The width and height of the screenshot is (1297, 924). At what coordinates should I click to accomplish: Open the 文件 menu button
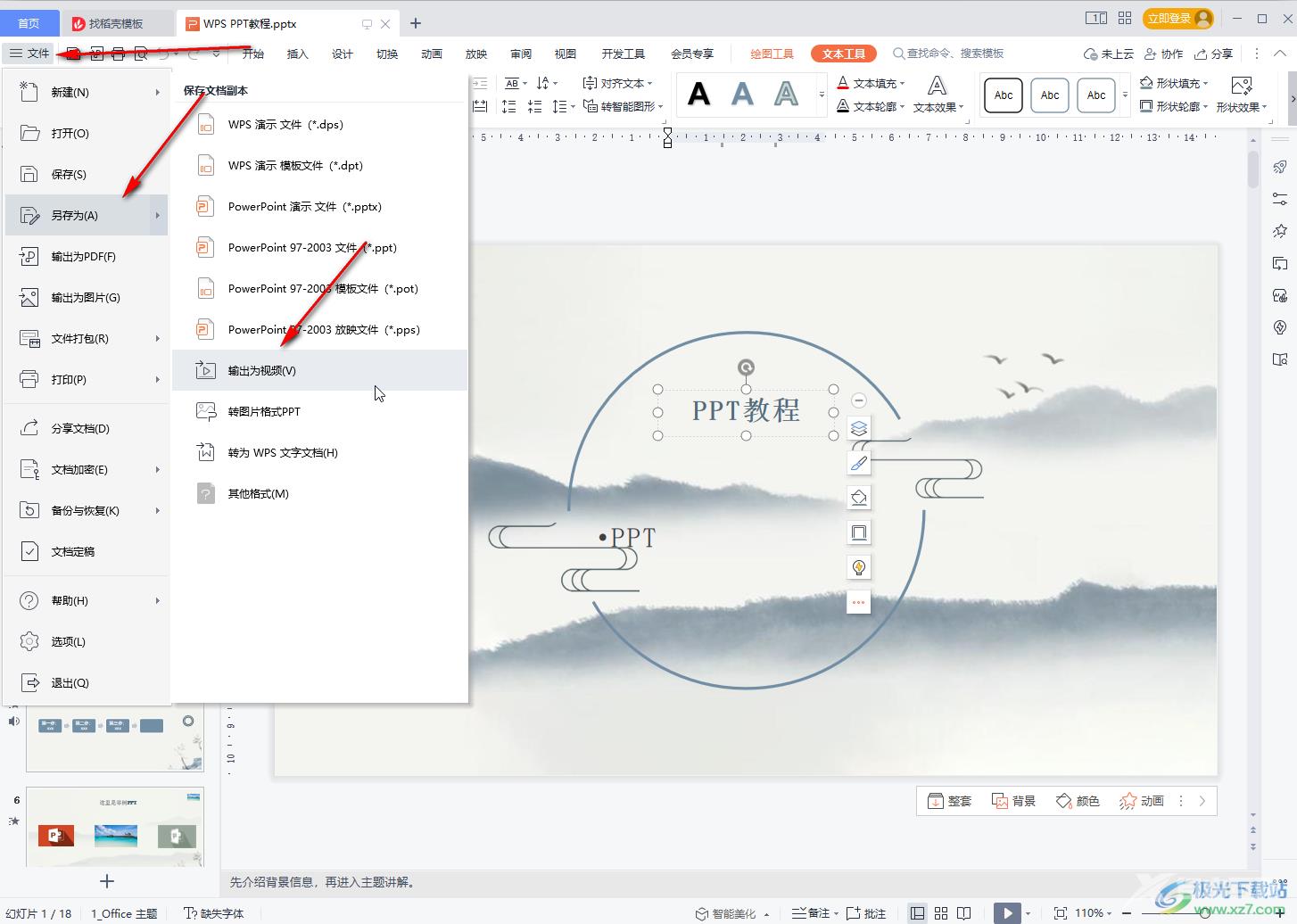pyautogui.click(x=29, y=54)
